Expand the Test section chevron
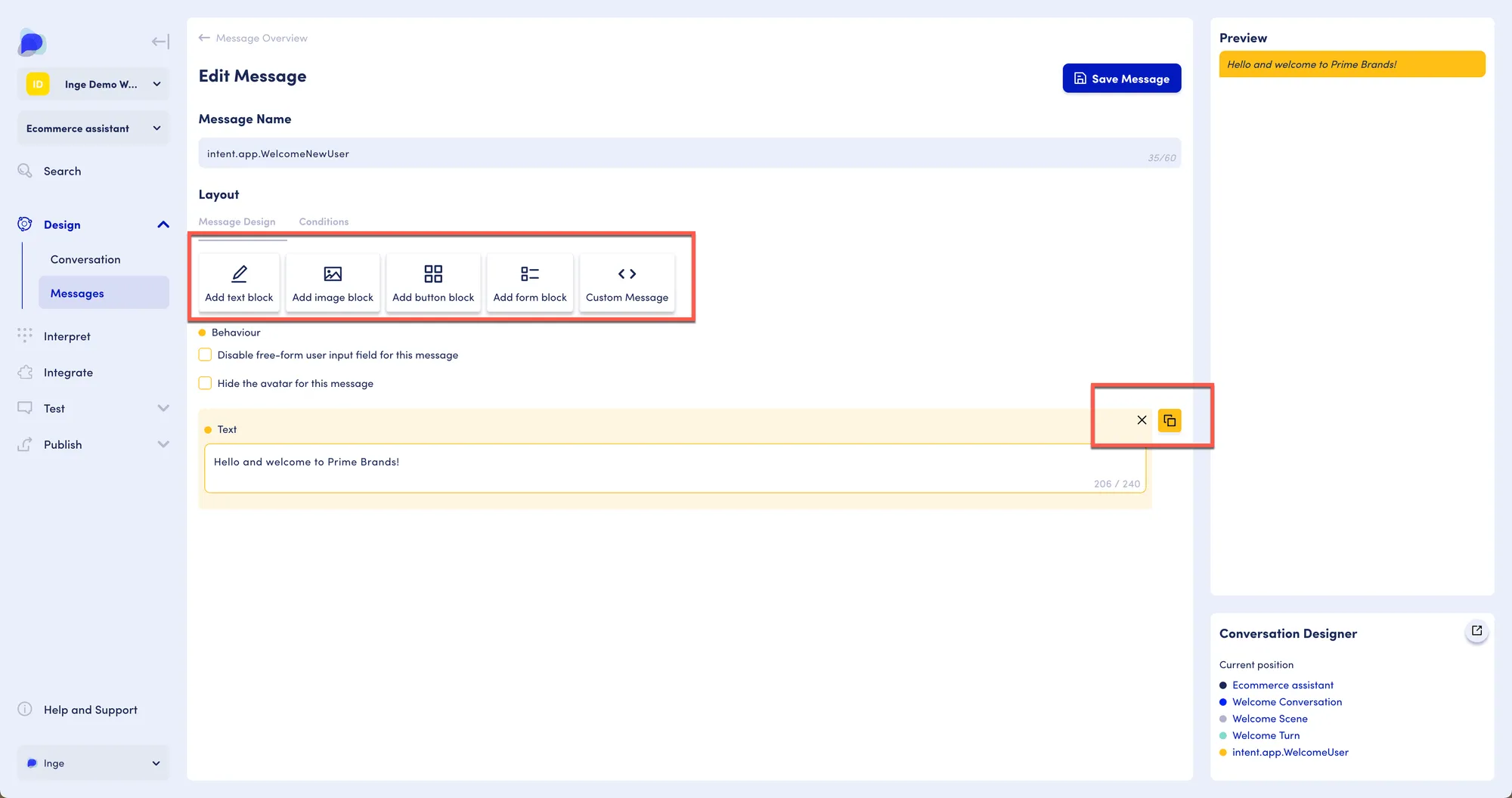The image size is (1512, 798). [x=163, y=408]
